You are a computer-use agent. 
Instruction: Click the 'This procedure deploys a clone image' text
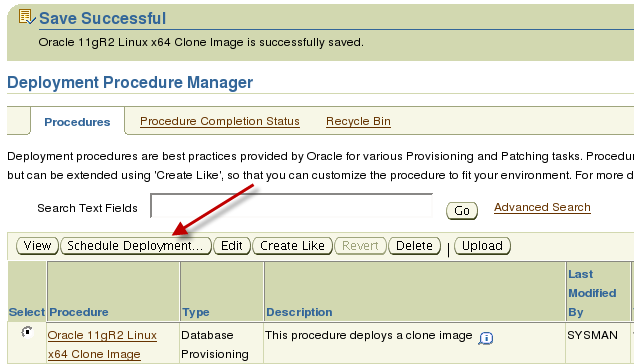coord(368,335)
